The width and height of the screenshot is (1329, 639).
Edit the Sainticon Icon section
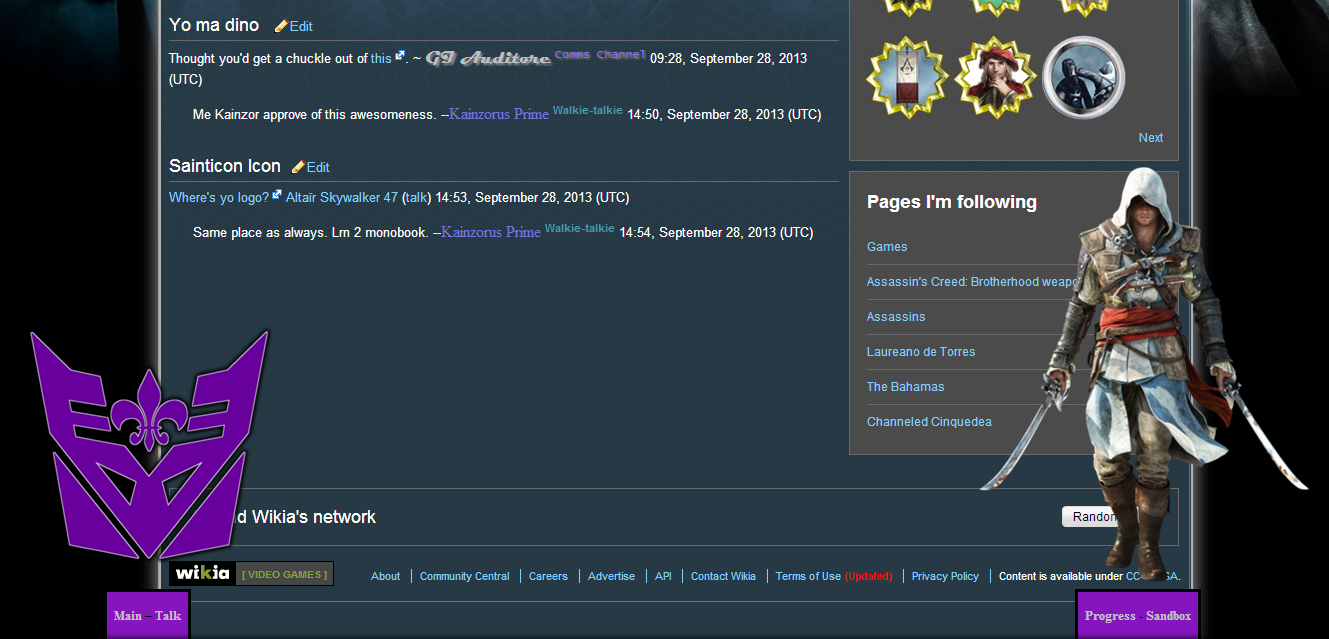[318, 168]
